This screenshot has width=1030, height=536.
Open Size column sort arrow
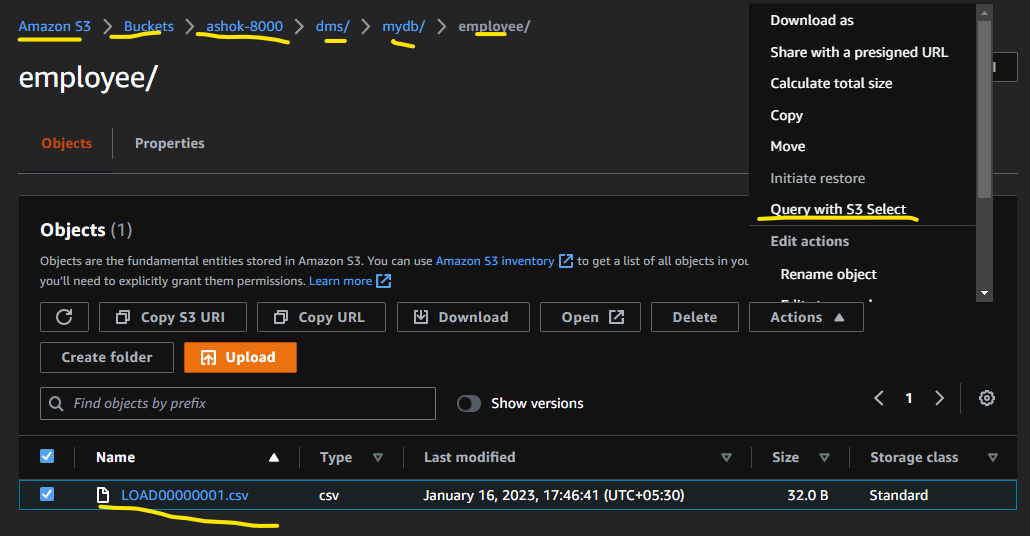824,457
